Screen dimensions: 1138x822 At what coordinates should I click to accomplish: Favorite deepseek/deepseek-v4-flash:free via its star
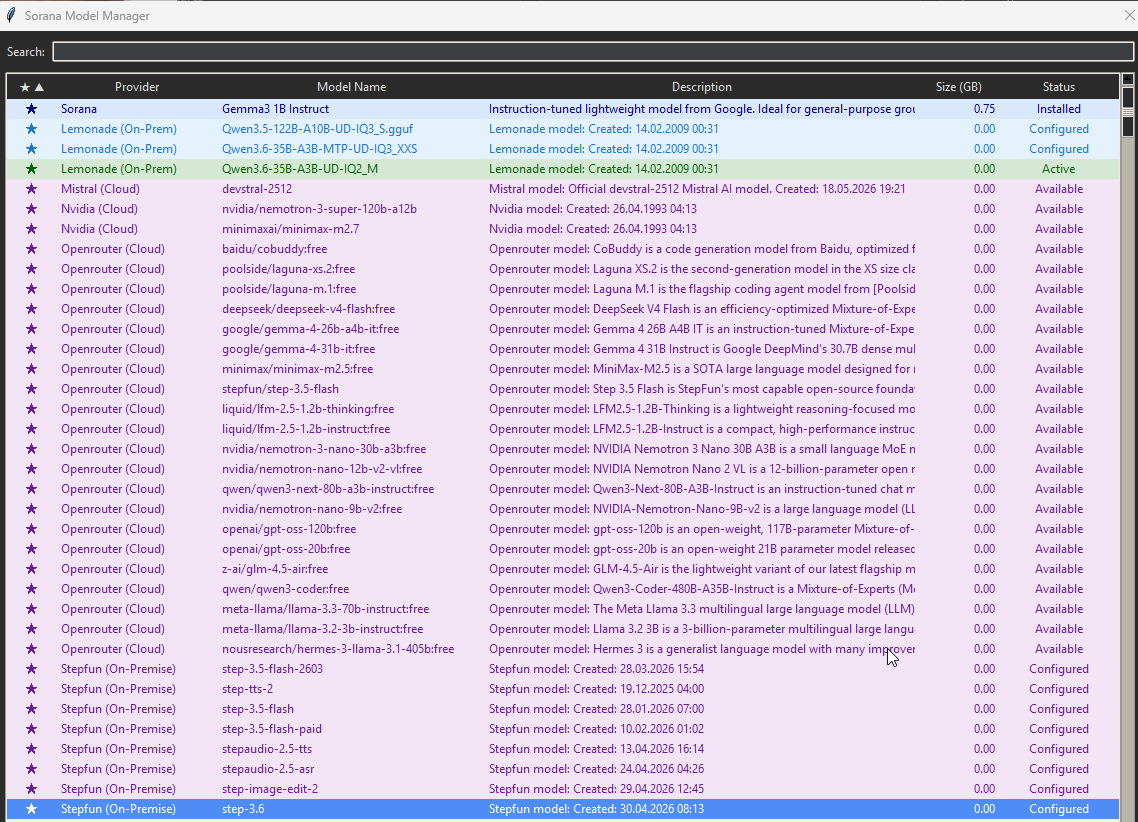[31, 309]
